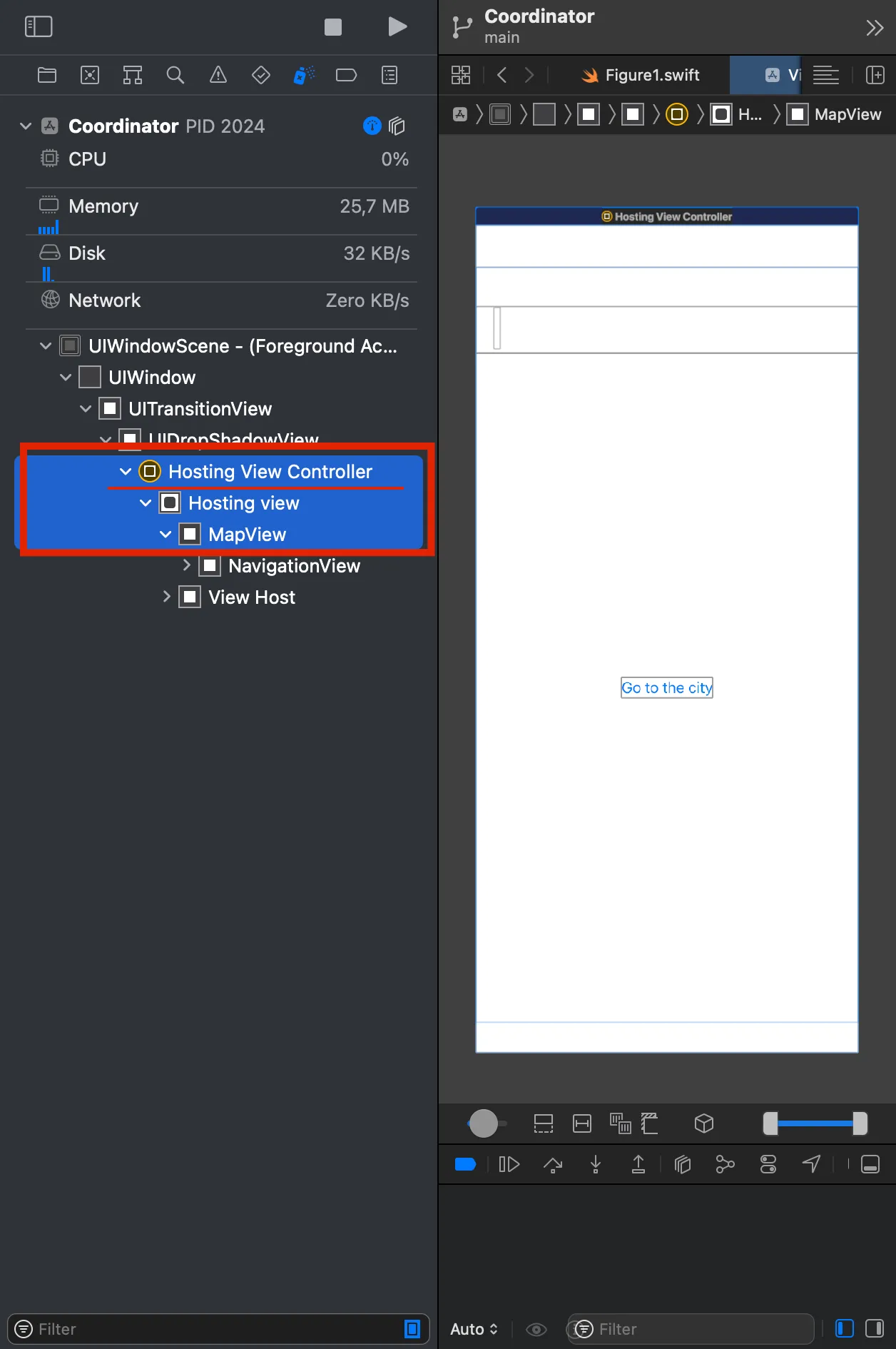Open the issue navigator warning icon

[218, 75]
